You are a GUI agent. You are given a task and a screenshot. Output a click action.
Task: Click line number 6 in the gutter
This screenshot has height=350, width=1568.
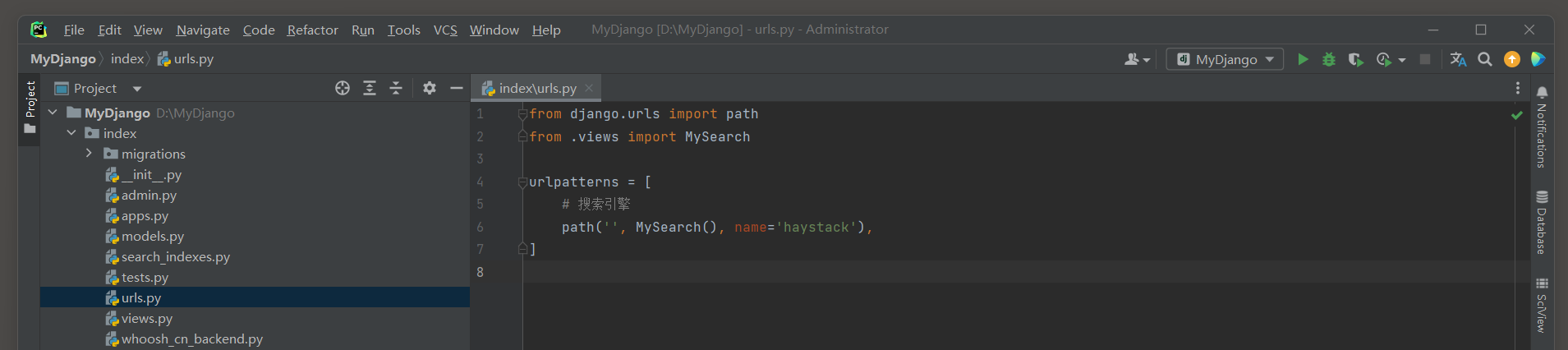pyautogui.click(x=481, y=228)
